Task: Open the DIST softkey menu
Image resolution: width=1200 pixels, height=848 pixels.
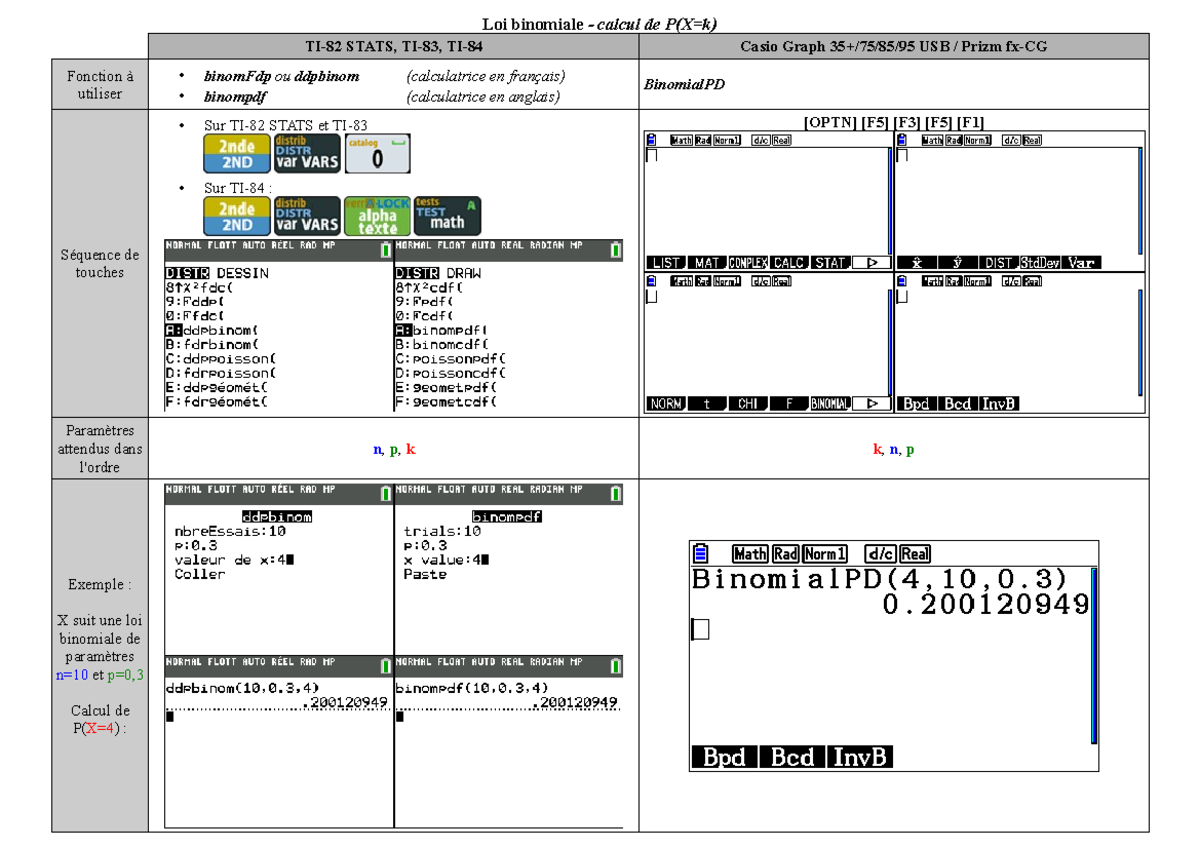Action: click(998, 263)
